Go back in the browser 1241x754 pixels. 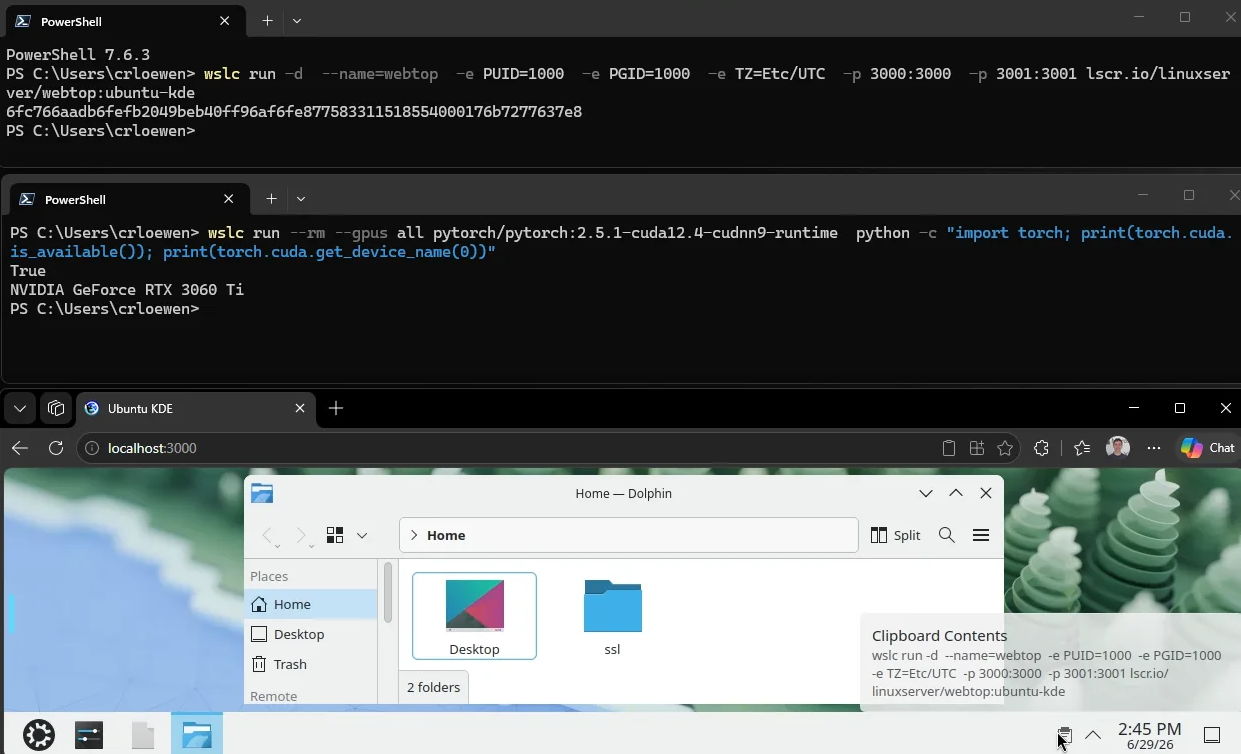click(x=20, y=448)
